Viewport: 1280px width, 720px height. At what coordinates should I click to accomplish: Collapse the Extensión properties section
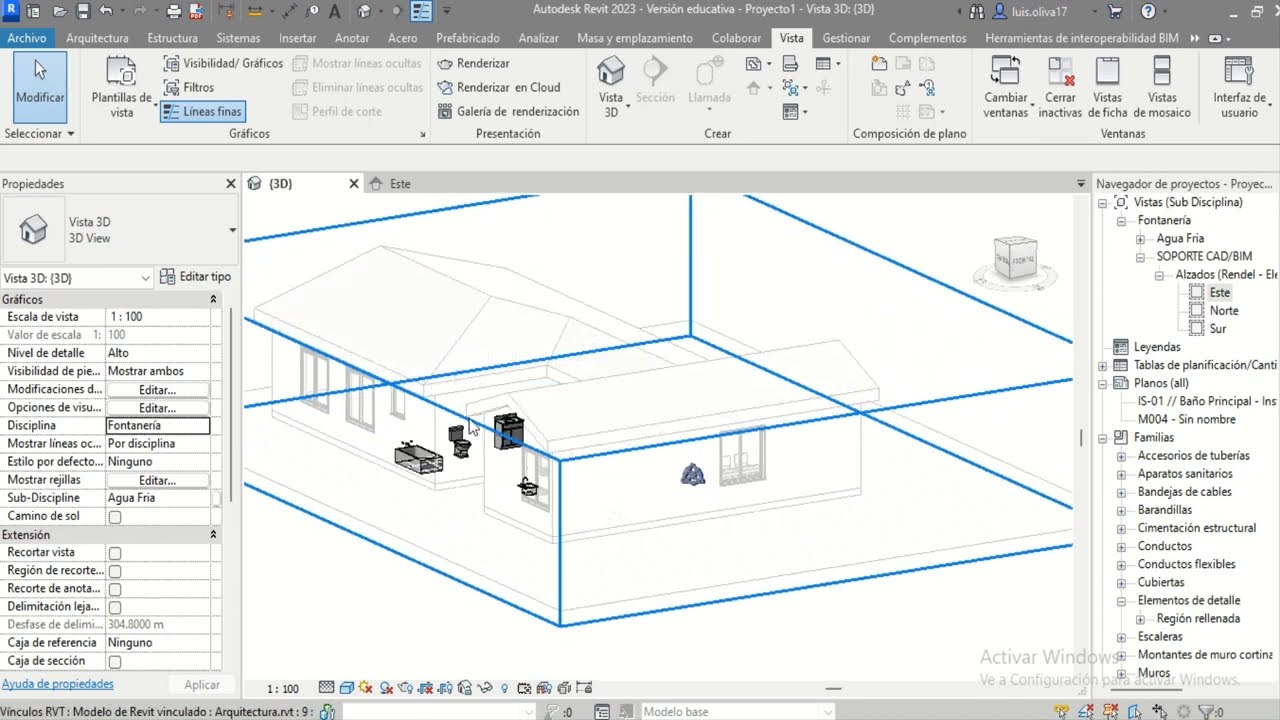tap(213, 535)
